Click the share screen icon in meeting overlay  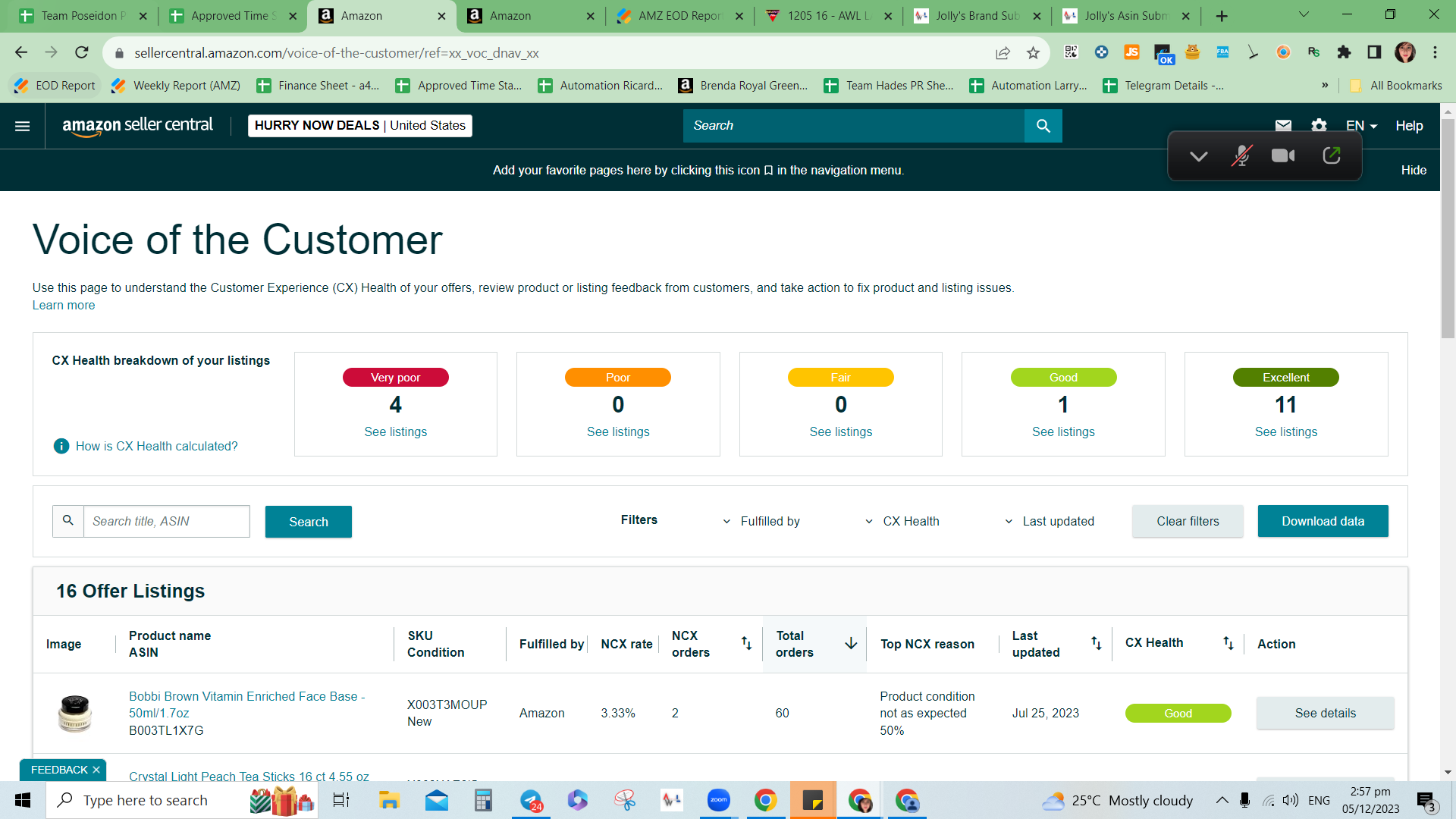tap(1332, 155)
